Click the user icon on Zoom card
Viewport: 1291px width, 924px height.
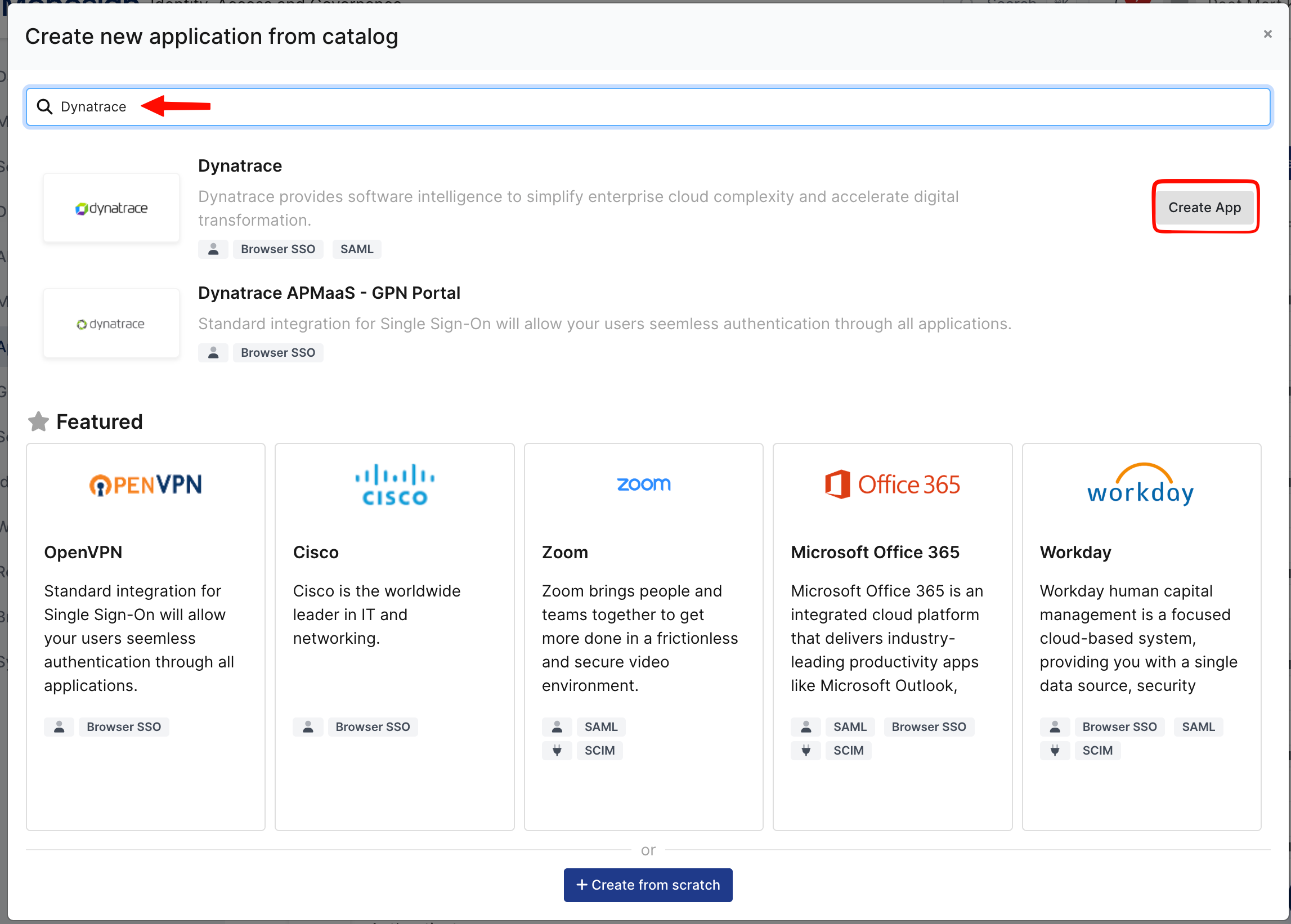click(557, 726)
